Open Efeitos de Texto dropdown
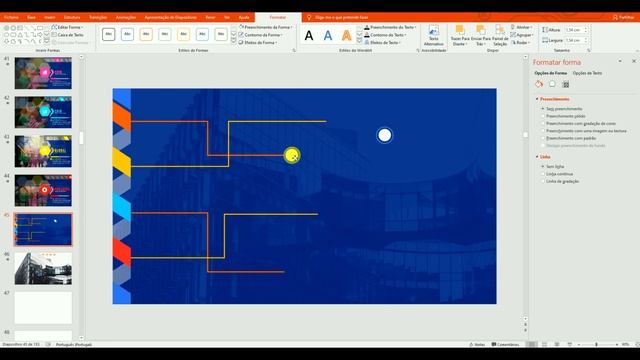 383,42
